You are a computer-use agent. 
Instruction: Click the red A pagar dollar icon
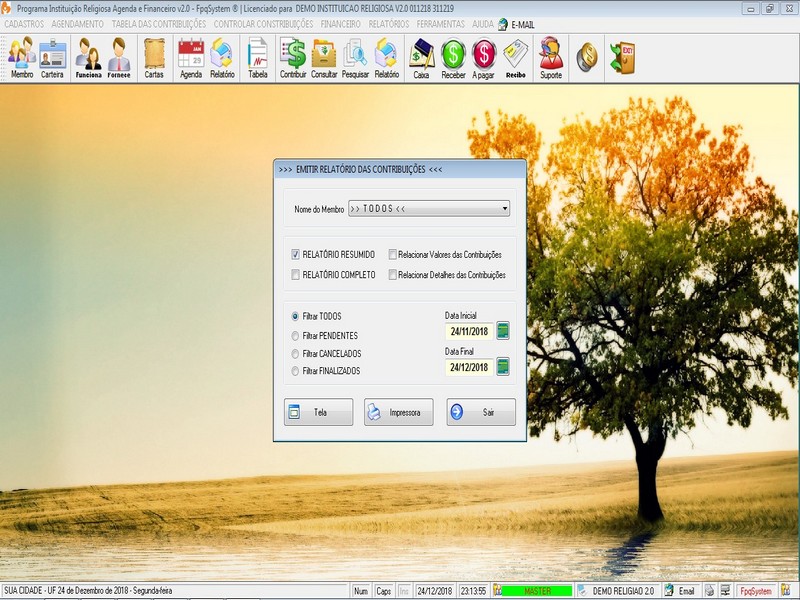484,58
